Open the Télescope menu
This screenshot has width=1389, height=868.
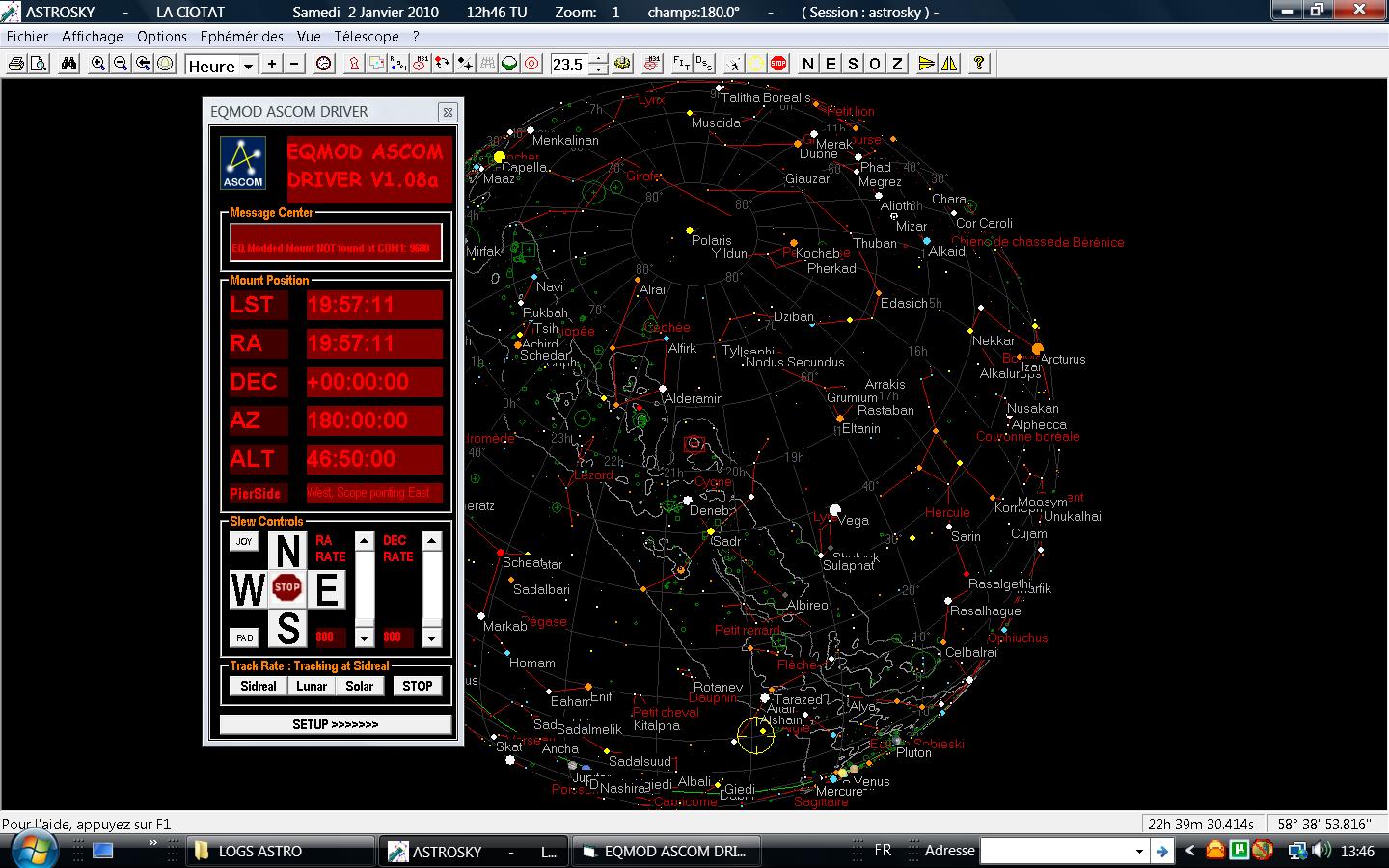click(x=367, y=37)
